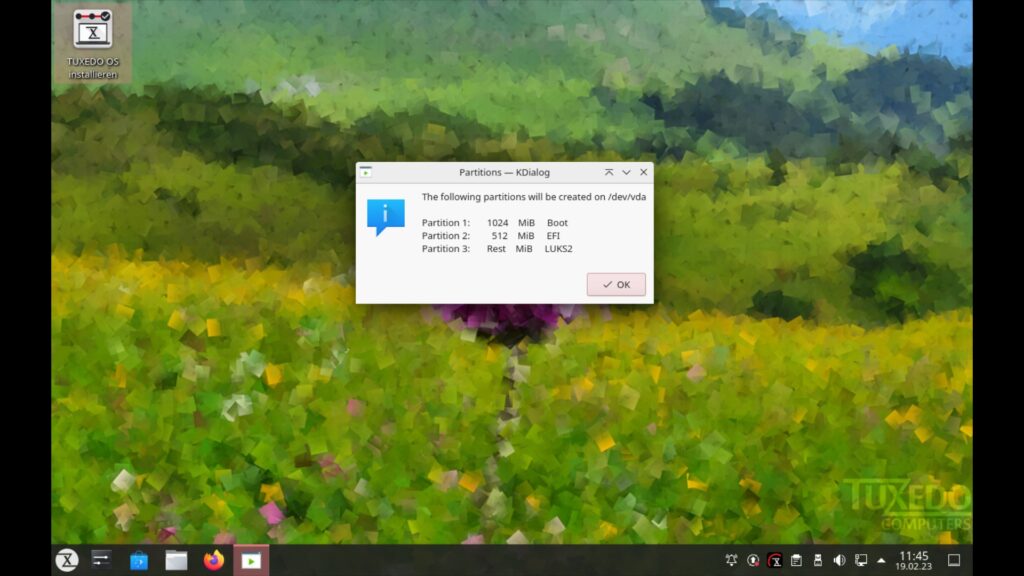Close the Partitions KDialog window

pos(643,172)
